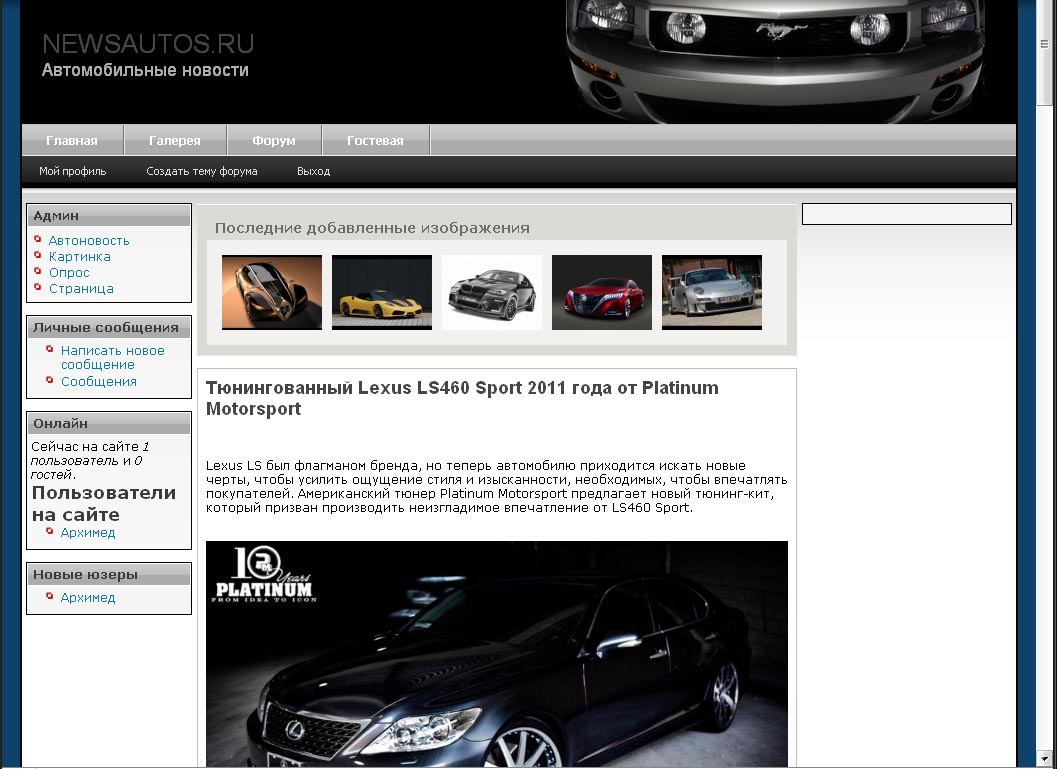Image resolution: width=1057 pixels, height=769 pixels.
Task: Click the Lexus article intro paragraph
Action: click(x=497, y=487)
